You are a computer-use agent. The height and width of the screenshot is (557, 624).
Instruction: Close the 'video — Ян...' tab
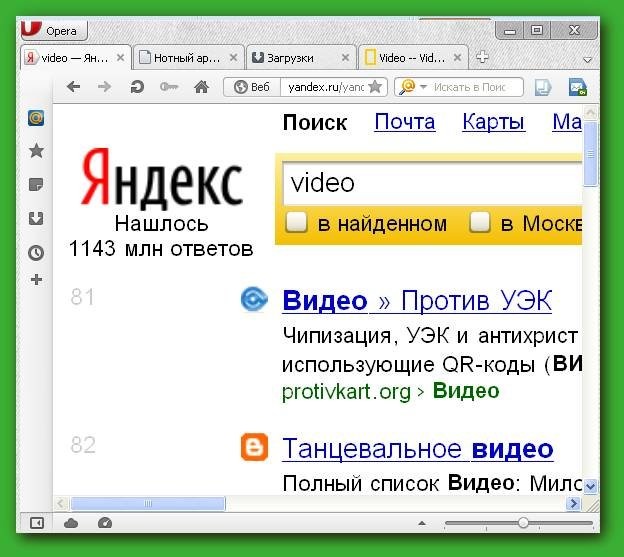[x=120, y=58]
